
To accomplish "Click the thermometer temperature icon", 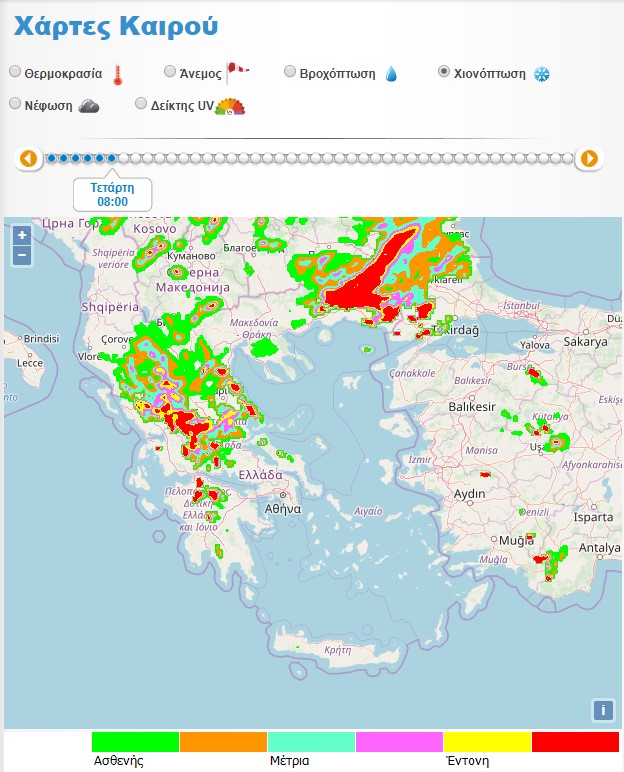I will click(x=117, y=75).
